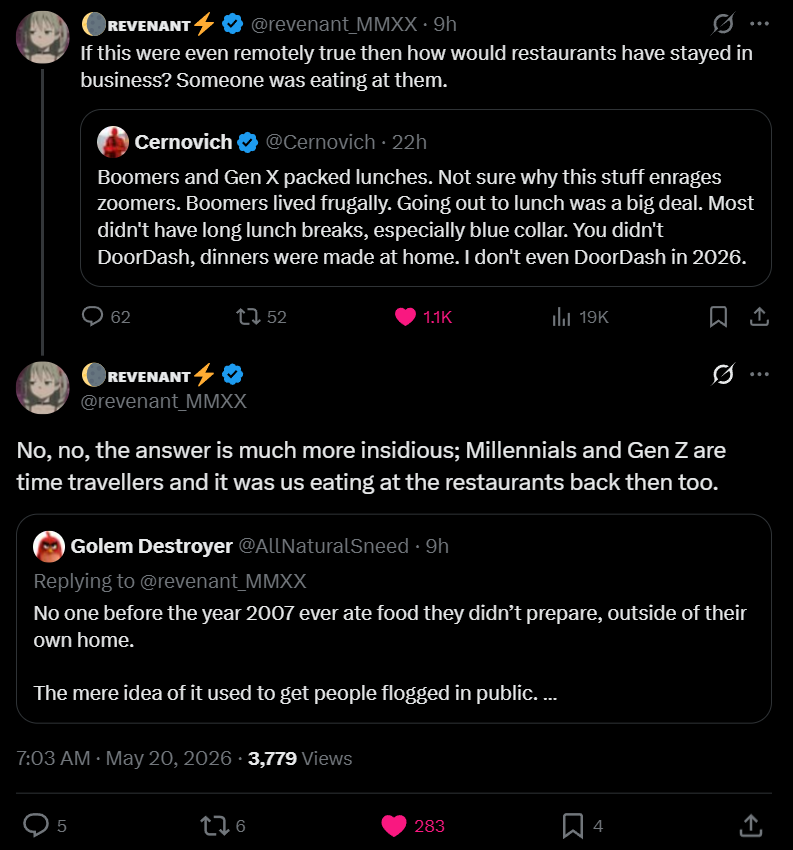Open the @revenant_MMXX profile handle link
This screenshot has height=850, width=793.
164,401
